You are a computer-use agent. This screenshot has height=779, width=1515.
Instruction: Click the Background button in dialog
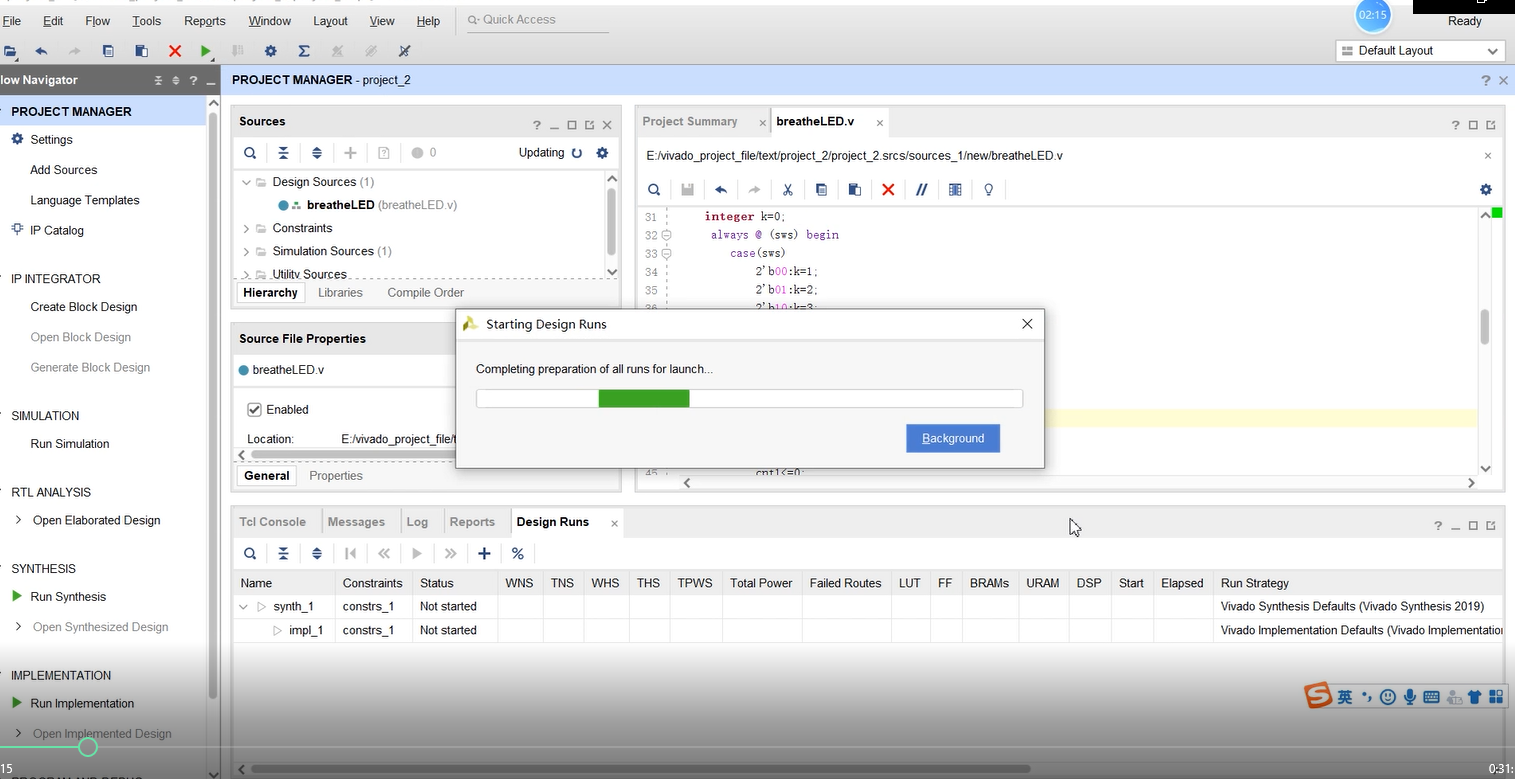pos(953,438)
